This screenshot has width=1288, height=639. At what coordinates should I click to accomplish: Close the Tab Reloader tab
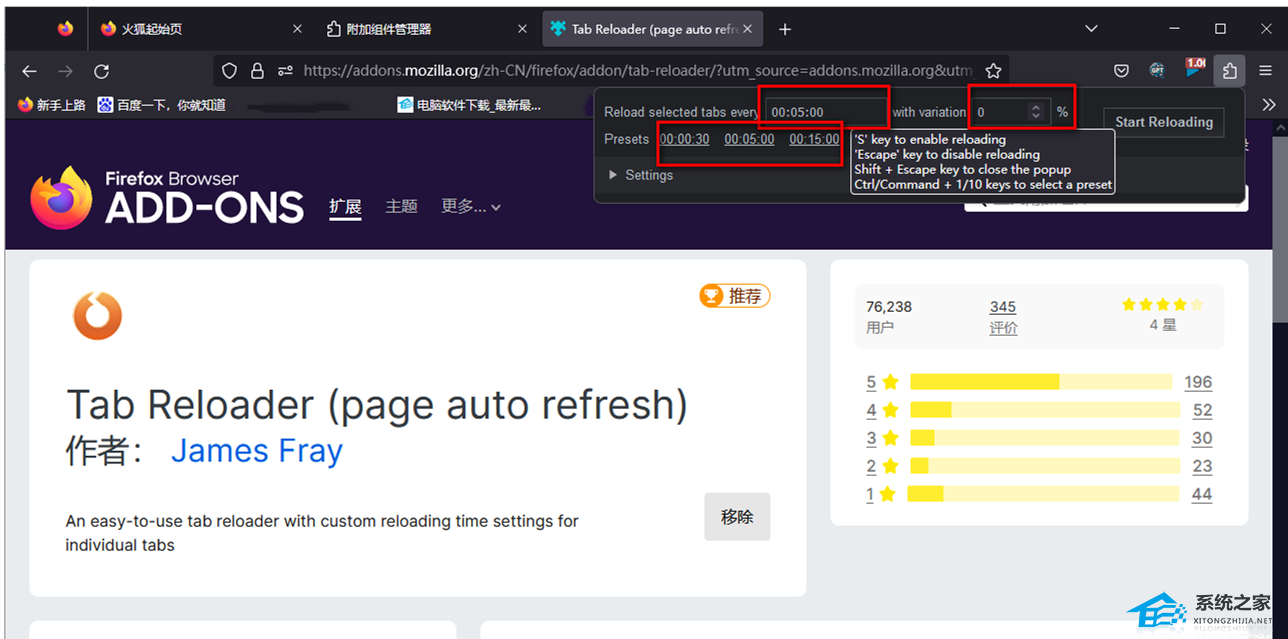pos(747,29)
